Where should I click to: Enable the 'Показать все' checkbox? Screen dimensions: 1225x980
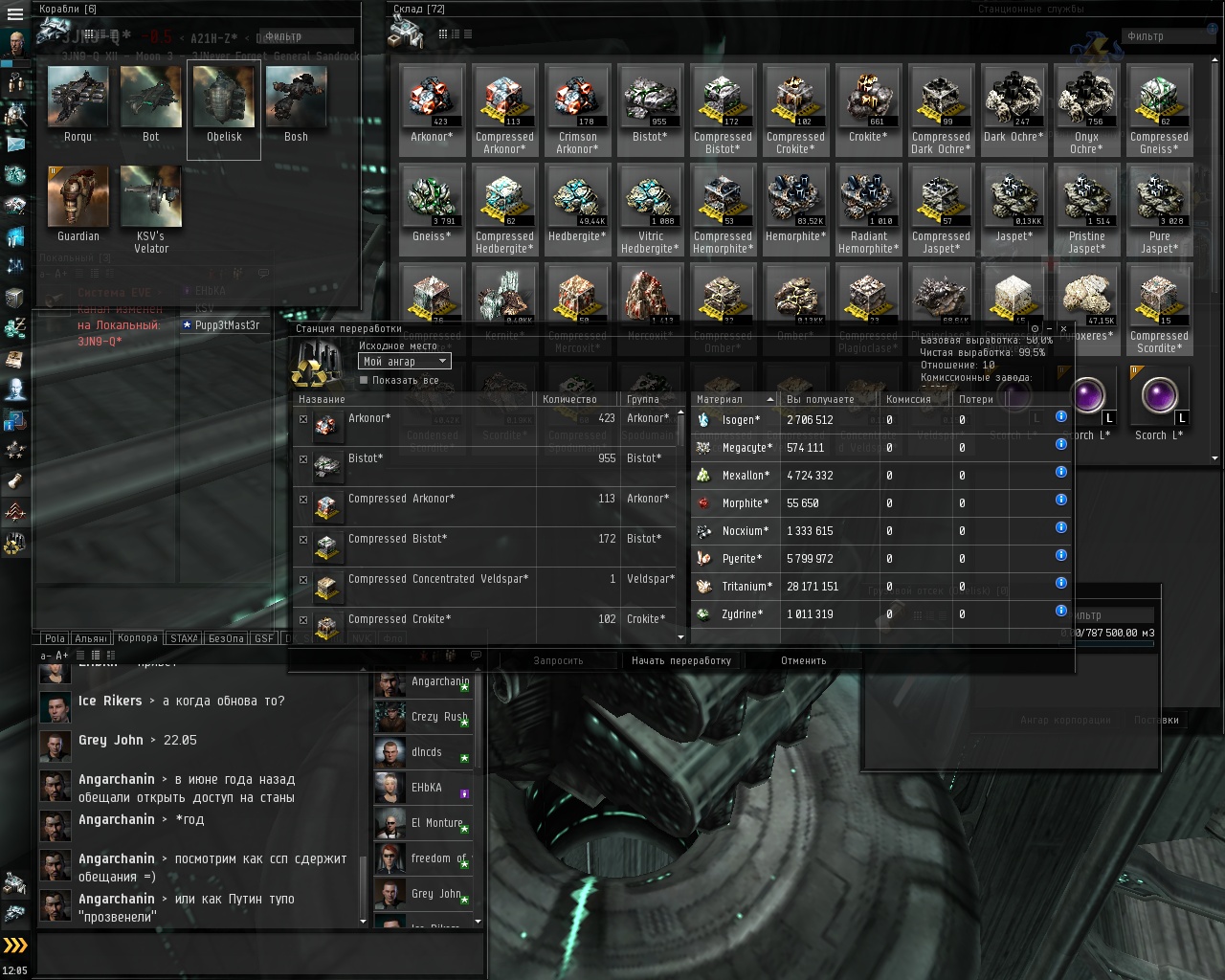364,380
